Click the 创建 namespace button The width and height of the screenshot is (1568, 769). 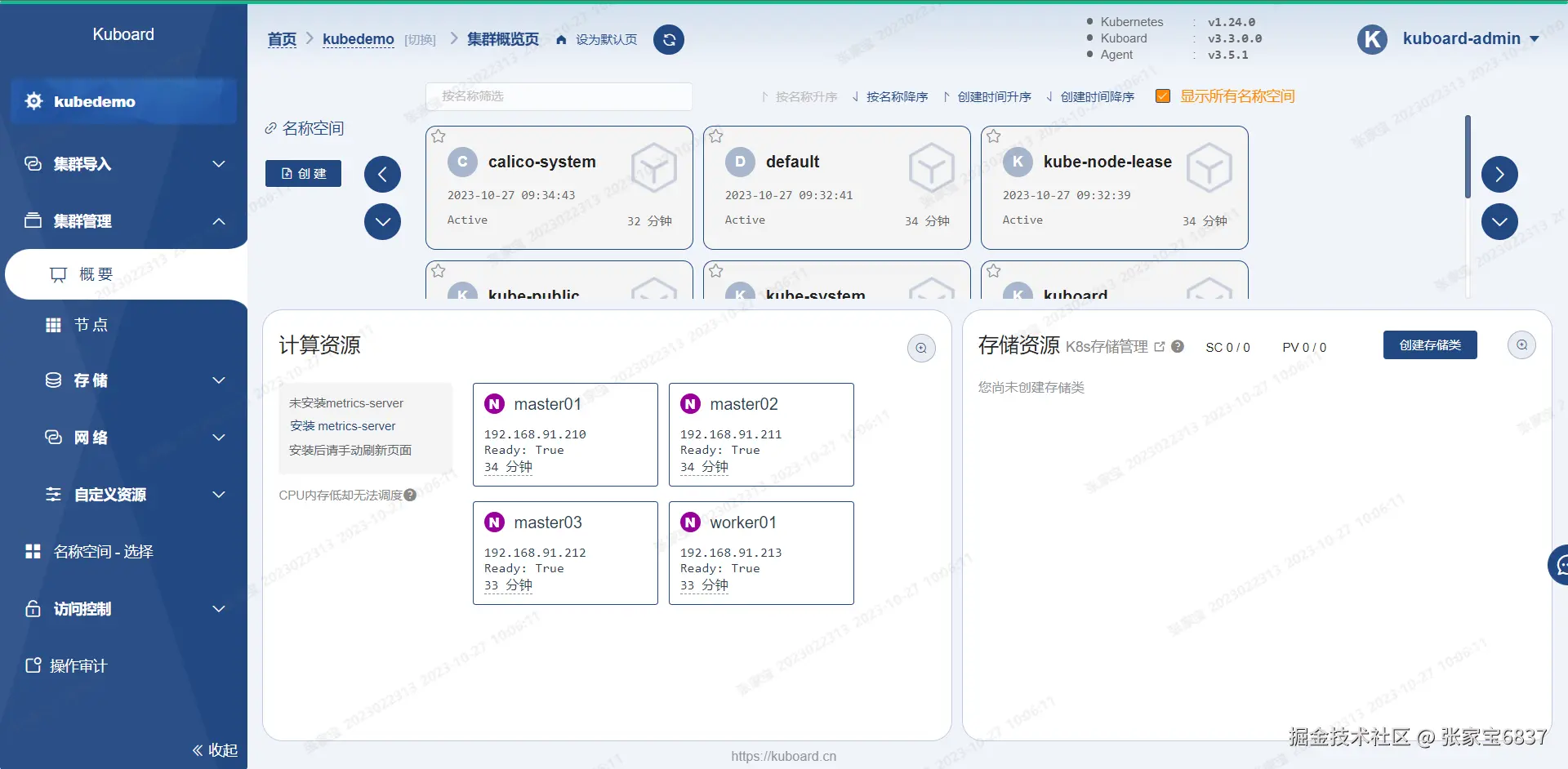tap(303, 173)
